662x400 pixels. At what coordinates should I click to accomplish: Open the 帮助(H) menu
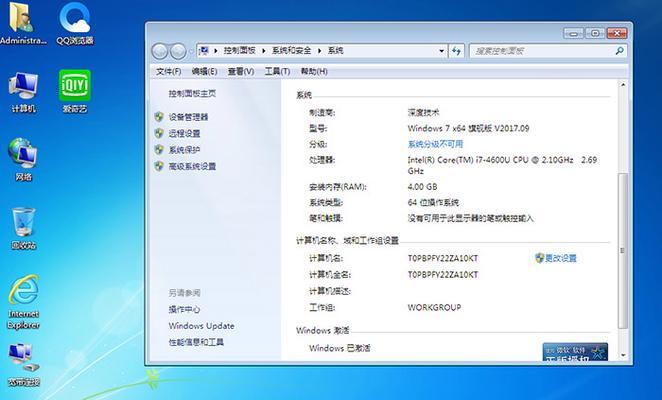coord(314,71)
